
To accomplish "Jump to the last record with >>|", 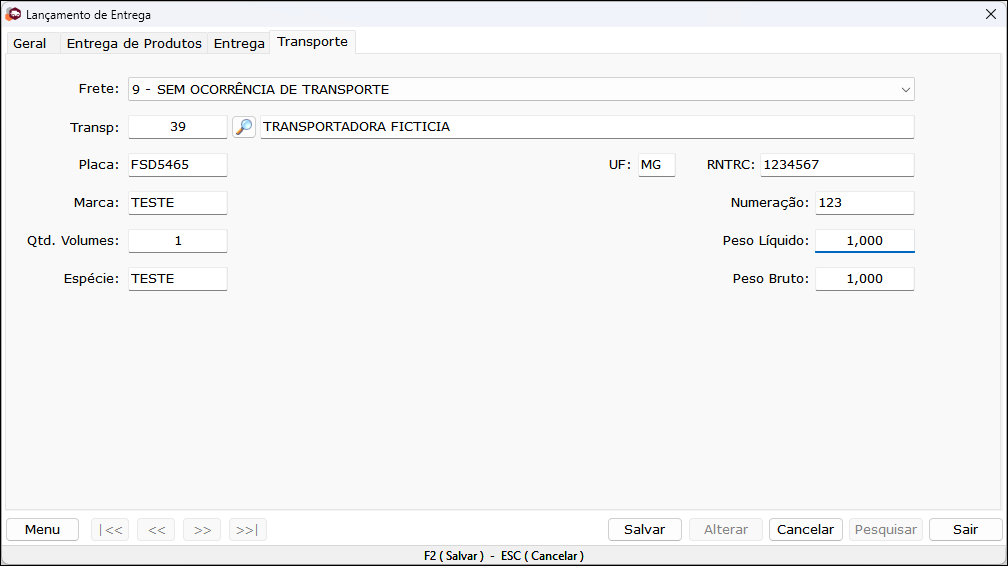I will tap(248, 529).
